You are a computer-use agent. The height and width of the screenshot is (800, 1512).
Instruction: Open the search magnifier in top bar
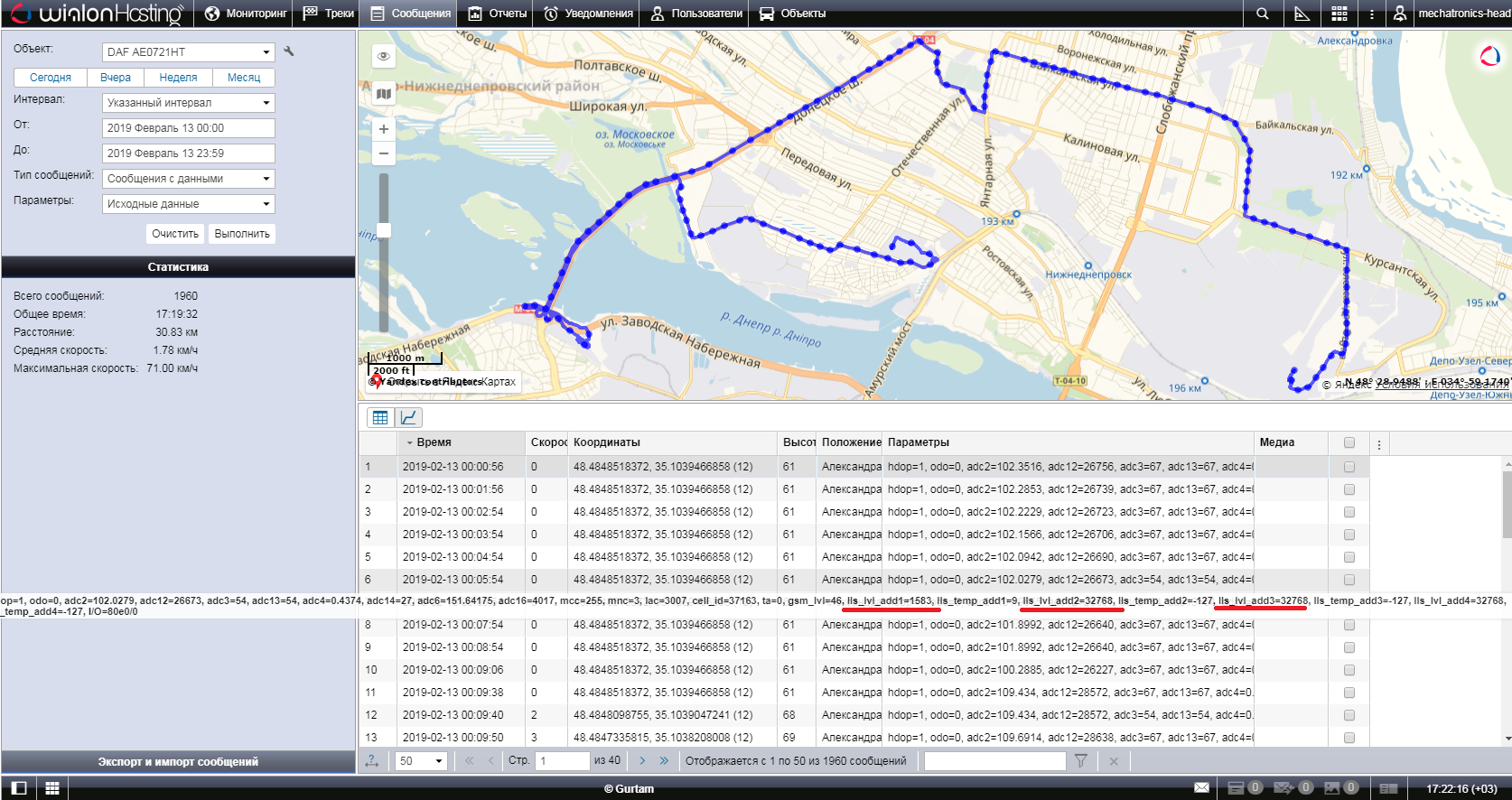tap(1263, 14)
